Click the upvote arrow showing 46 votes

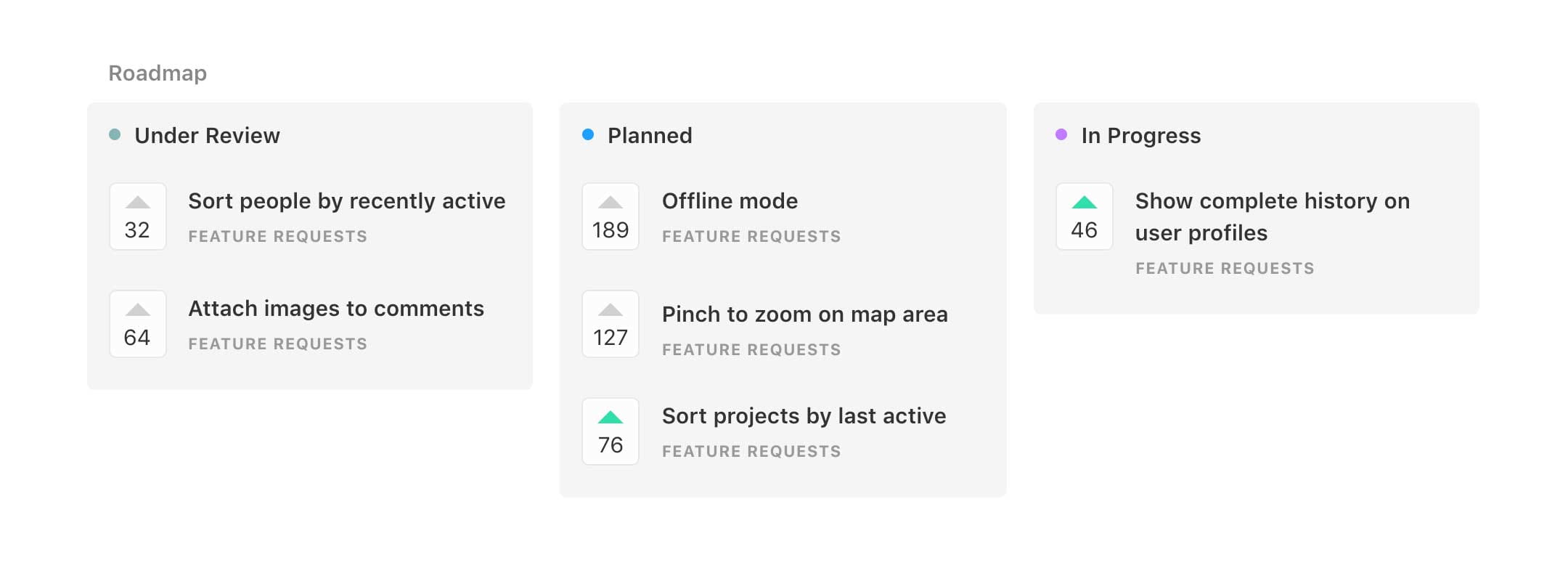coord(1084,216)
